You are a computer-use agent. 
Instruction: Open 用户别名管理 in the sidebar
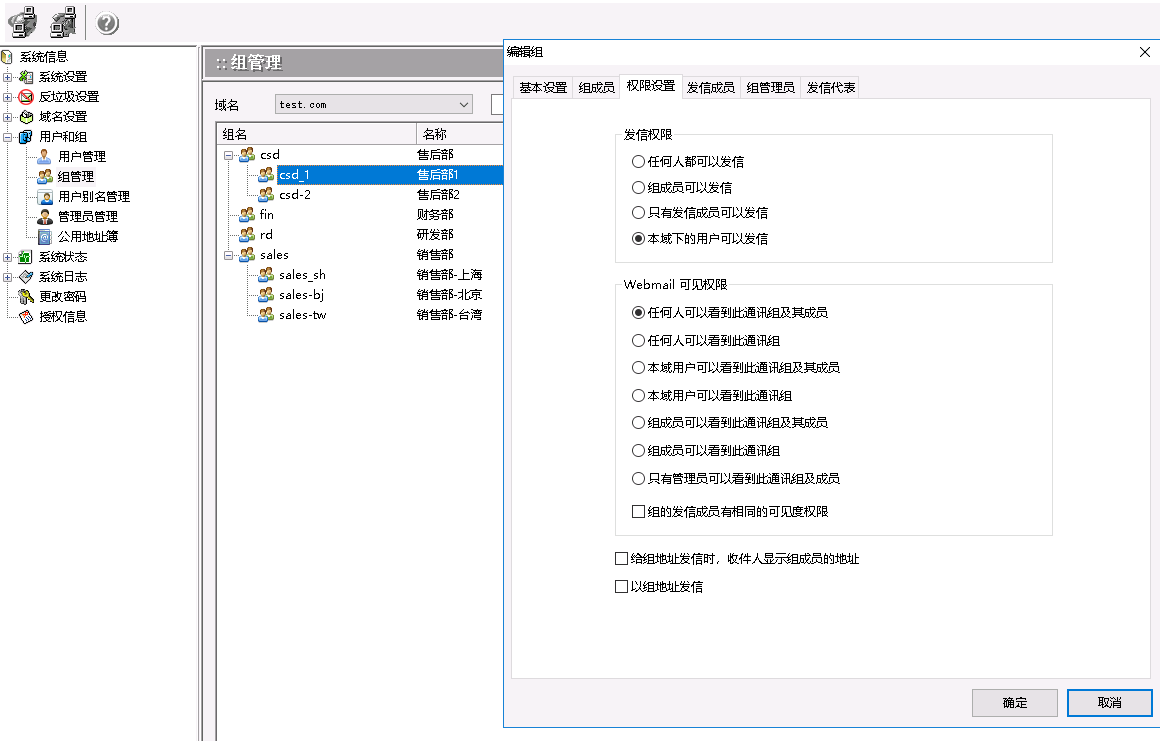(x=93, y=196)
